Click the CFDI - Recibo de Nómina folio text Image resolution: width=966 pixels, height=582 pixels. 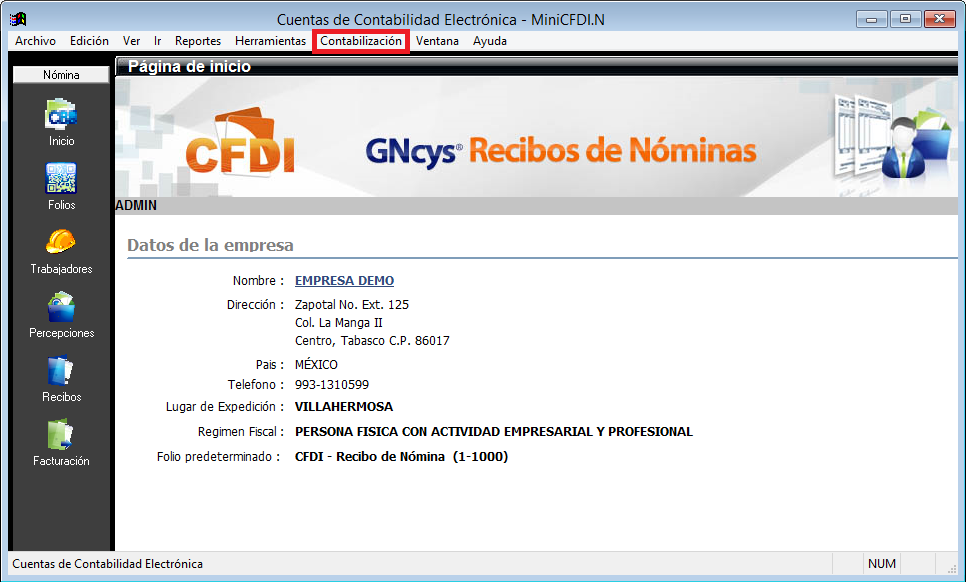pyautogui.click(x=402, y=456)
